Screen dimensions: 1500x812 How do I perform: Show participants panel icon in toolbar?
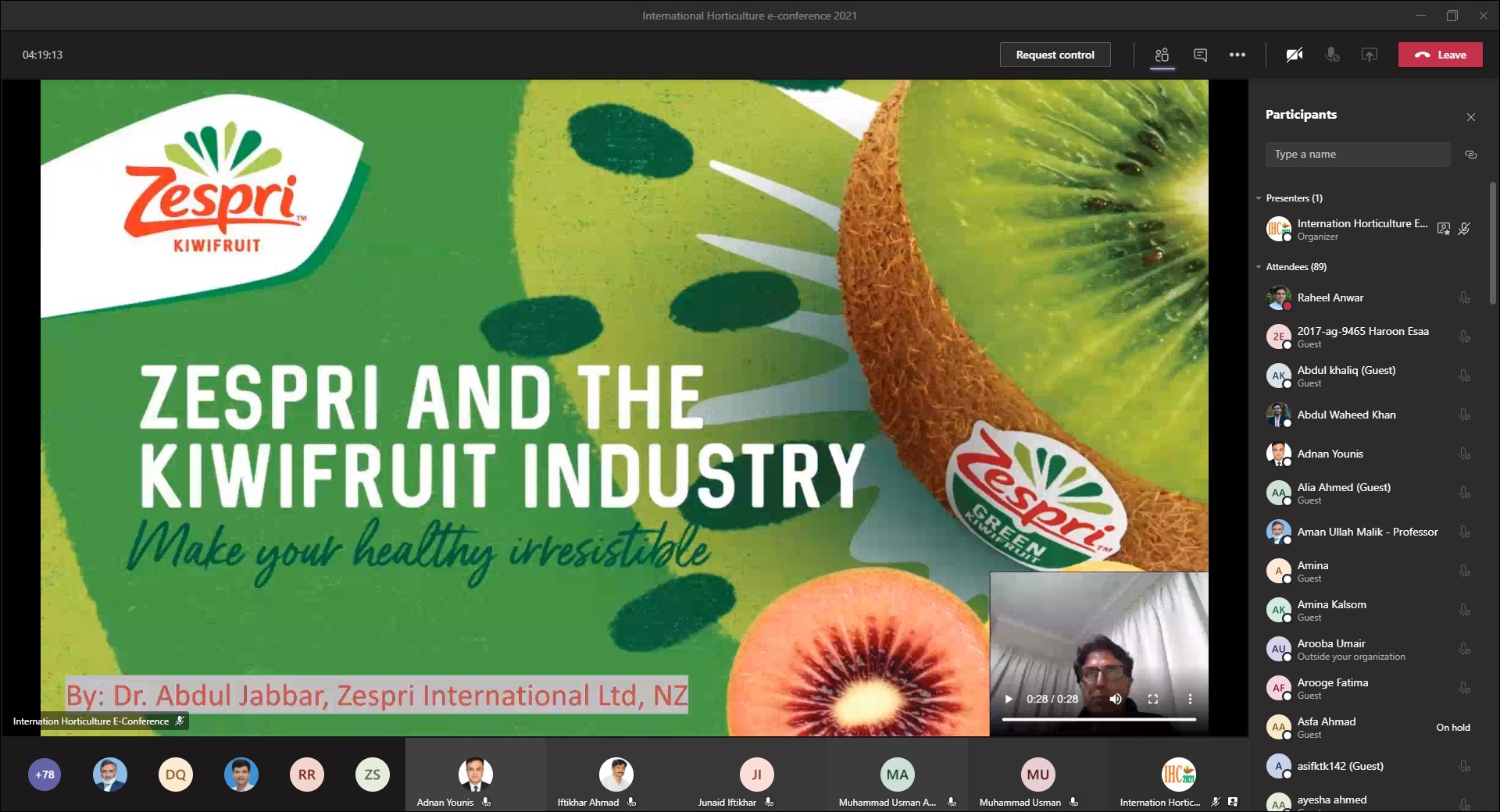[x=1162, y=55]
